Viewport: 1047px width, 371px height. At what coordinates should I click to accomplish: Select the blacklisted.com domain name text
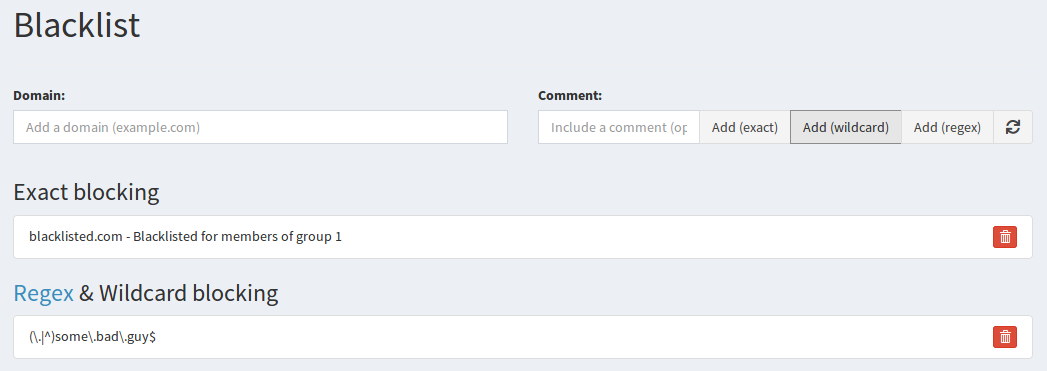(75, 236)
